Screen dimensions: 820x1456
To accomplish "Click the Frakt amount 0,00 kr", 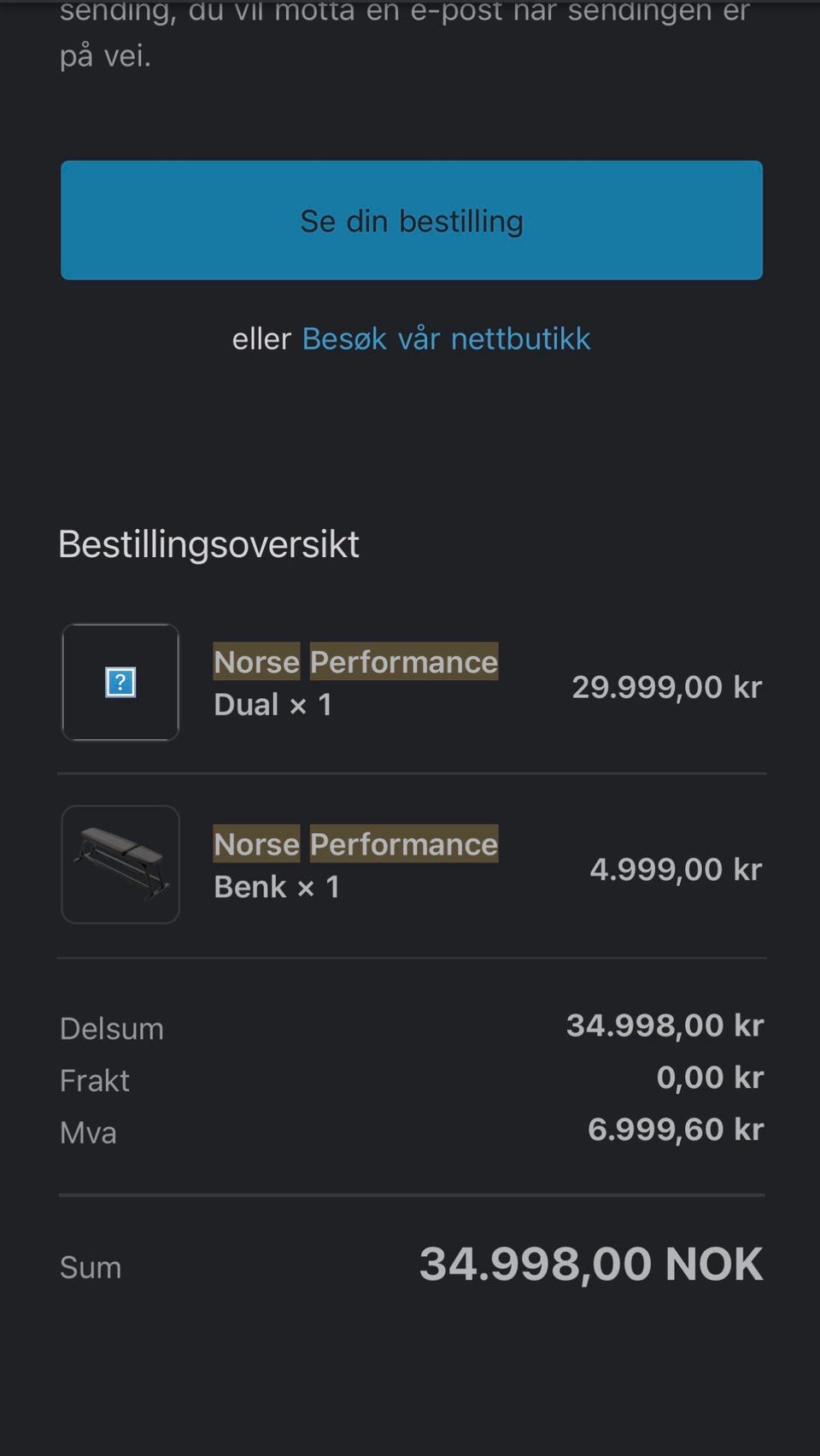I will coord(710,1077).
